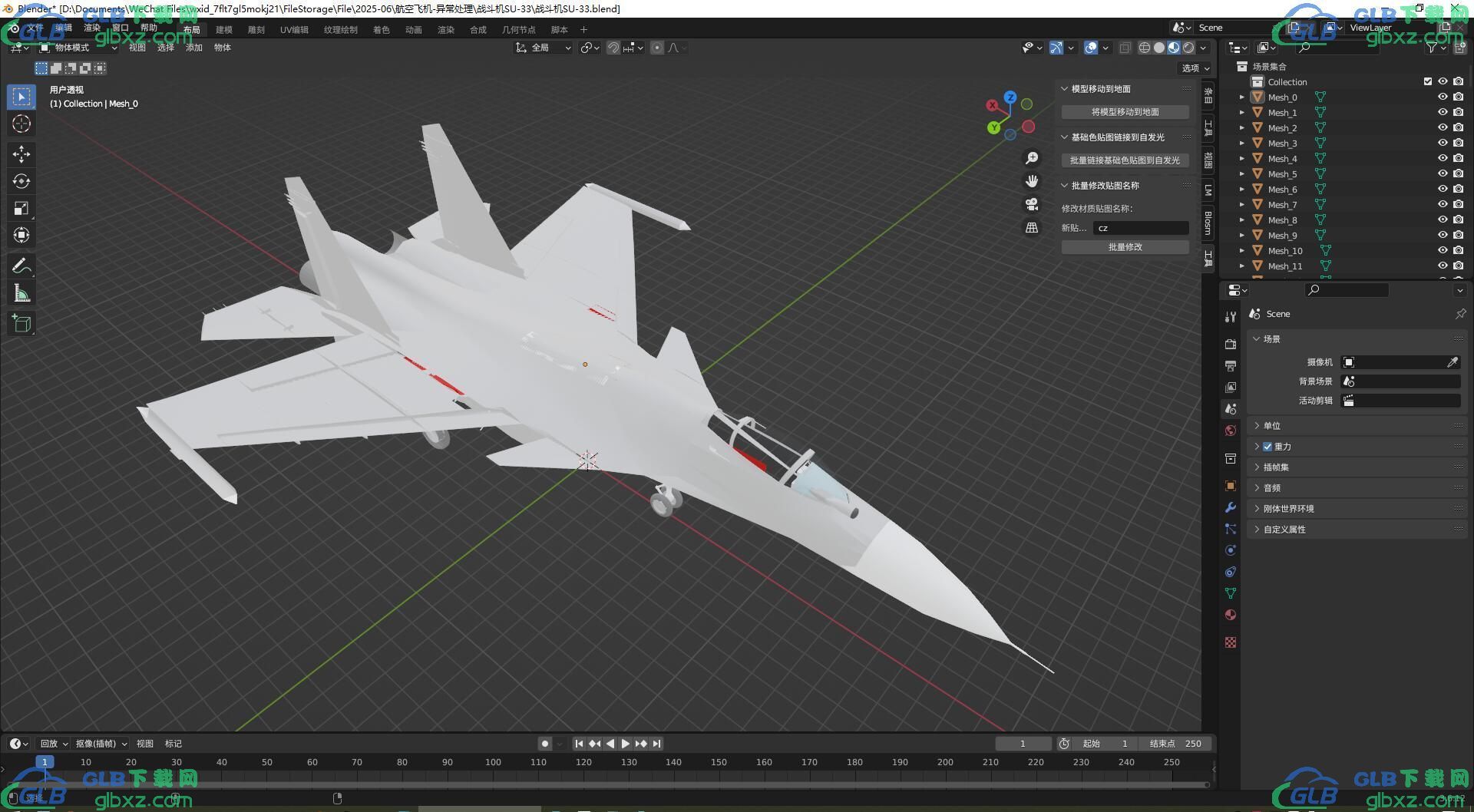Open the 编辑 (Edit) menu
This screenshot has height=812, width=1474.
(x=63, y=28)
